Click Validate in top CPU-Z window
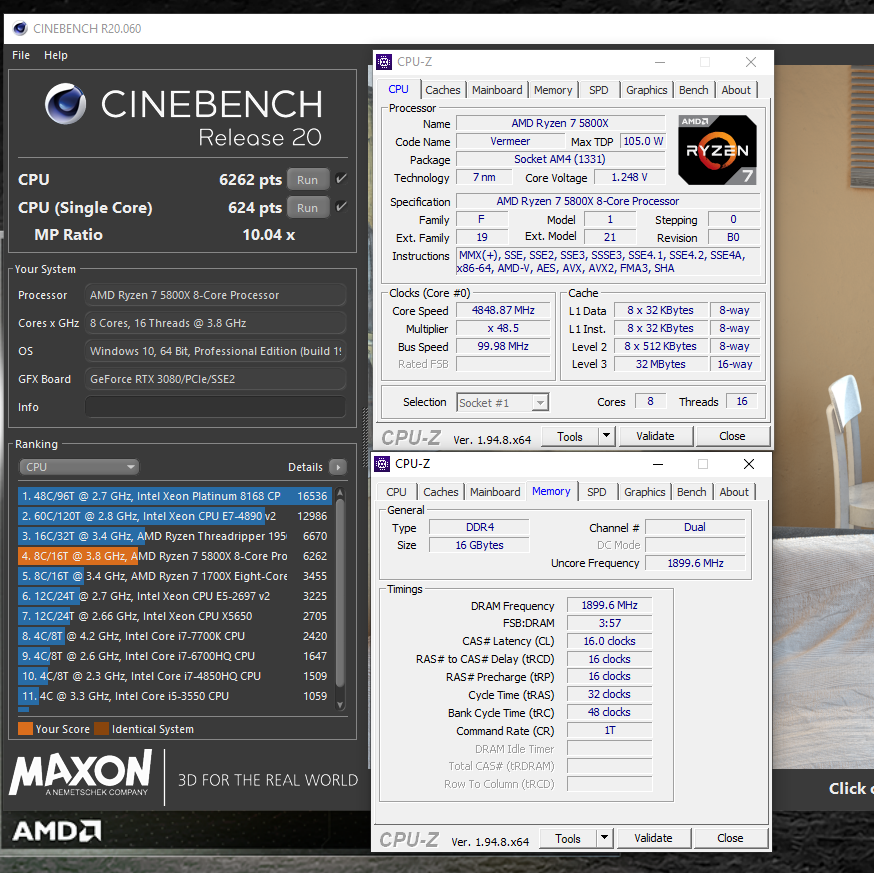 656,436
